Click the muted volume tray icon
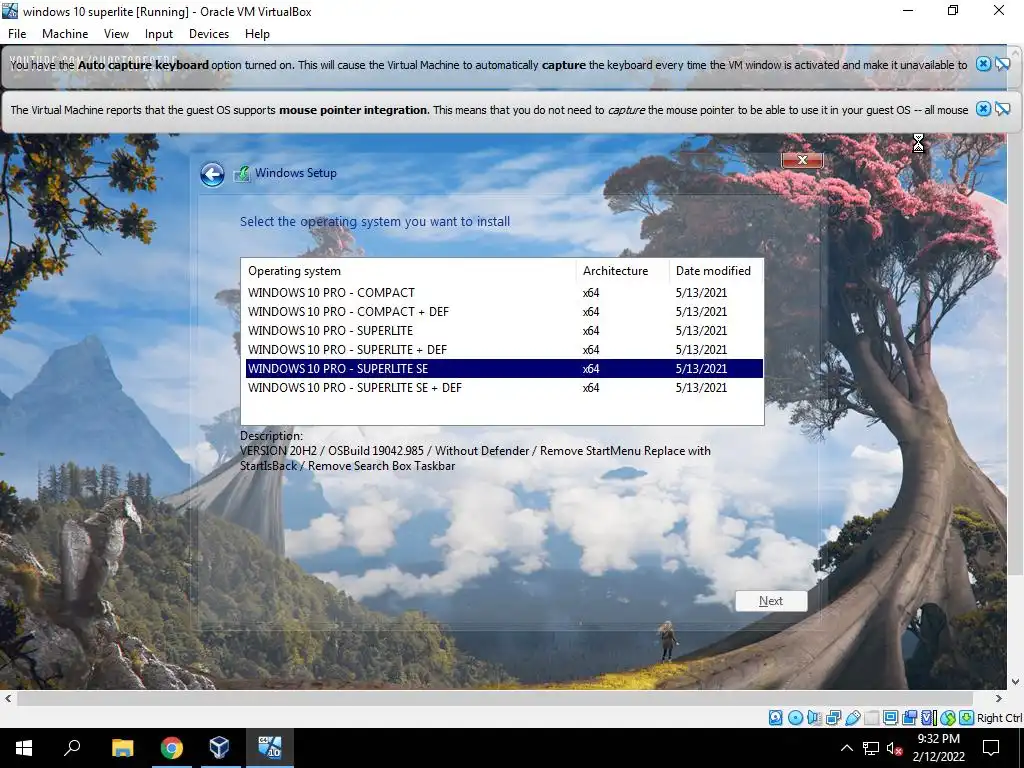1024x768 pixels. click(894, 748)
